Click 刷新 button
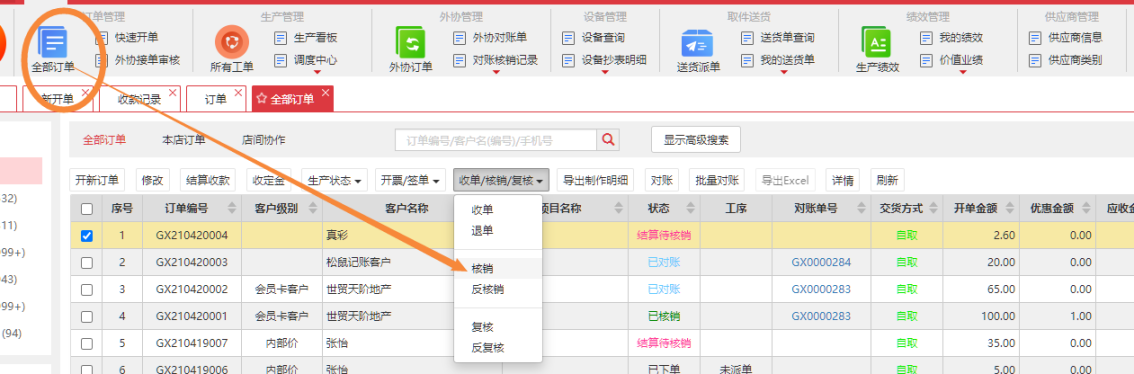This screenshot has width=1134, height=374. 887,180
